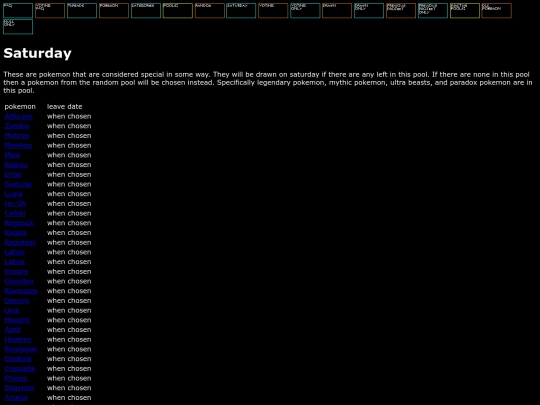Screen dimensions: 540x405
Task: Click 'when chosen' in the Arceus row
Action: point(69,397)
